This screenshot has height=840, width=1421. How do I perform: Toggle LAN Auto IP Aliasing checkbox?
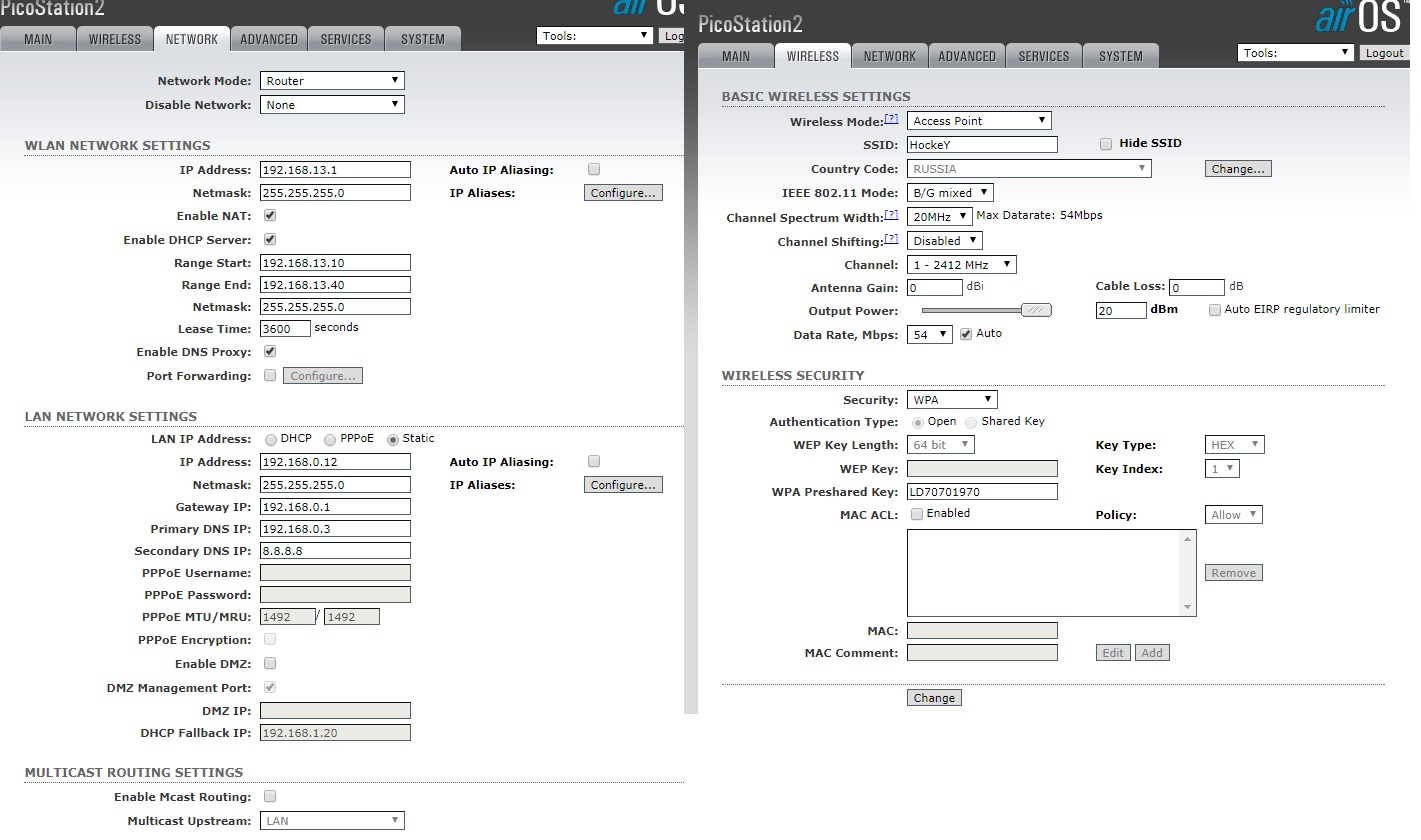pyautogui.click(x=594, y=462)
